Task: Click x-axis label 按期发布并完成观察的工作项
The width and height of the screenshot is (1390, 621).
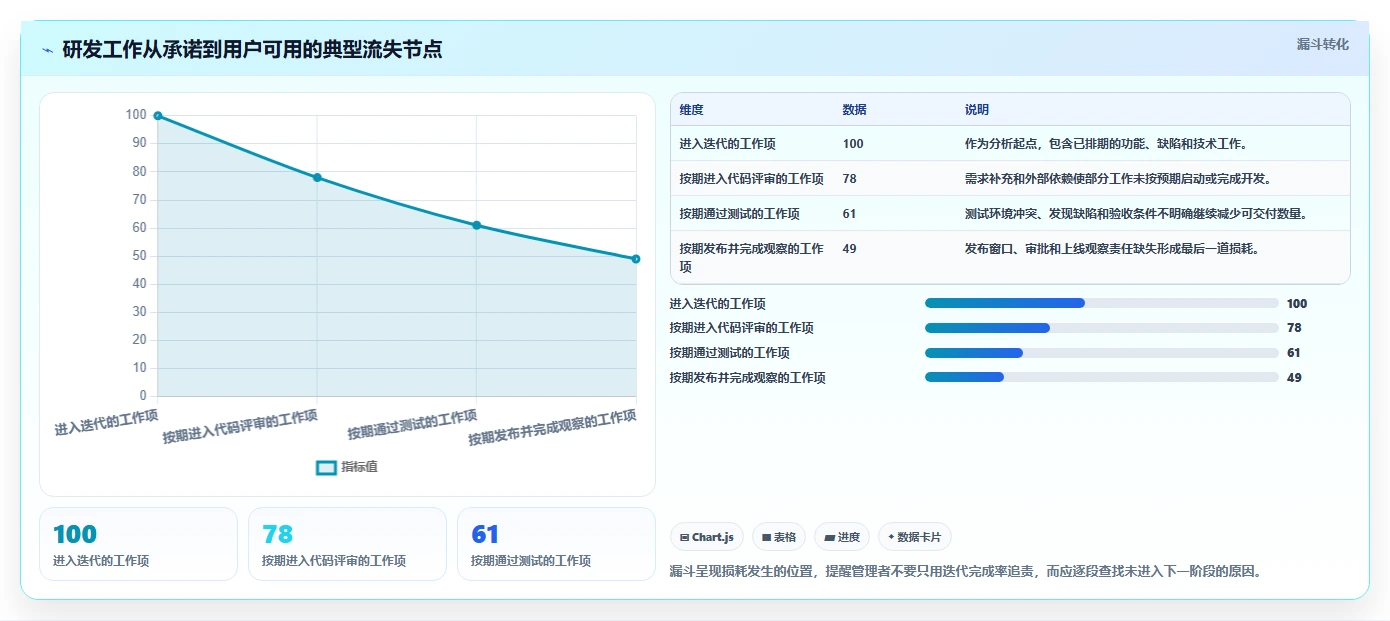Action: coord(552,427)
